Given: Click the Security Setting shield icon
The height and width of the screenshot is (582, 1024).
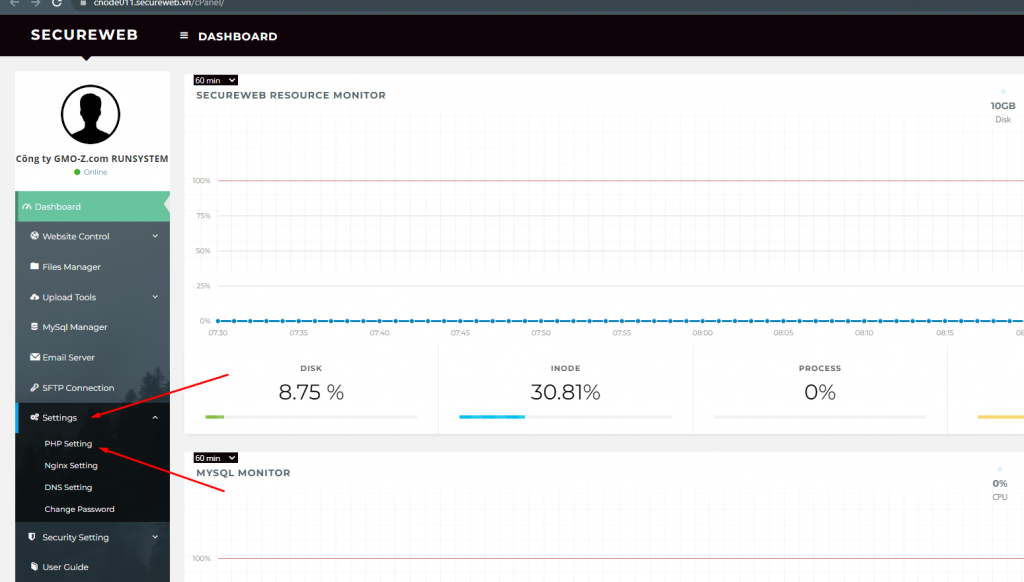Looking at the screenshot, I should (x=32, y=536).
